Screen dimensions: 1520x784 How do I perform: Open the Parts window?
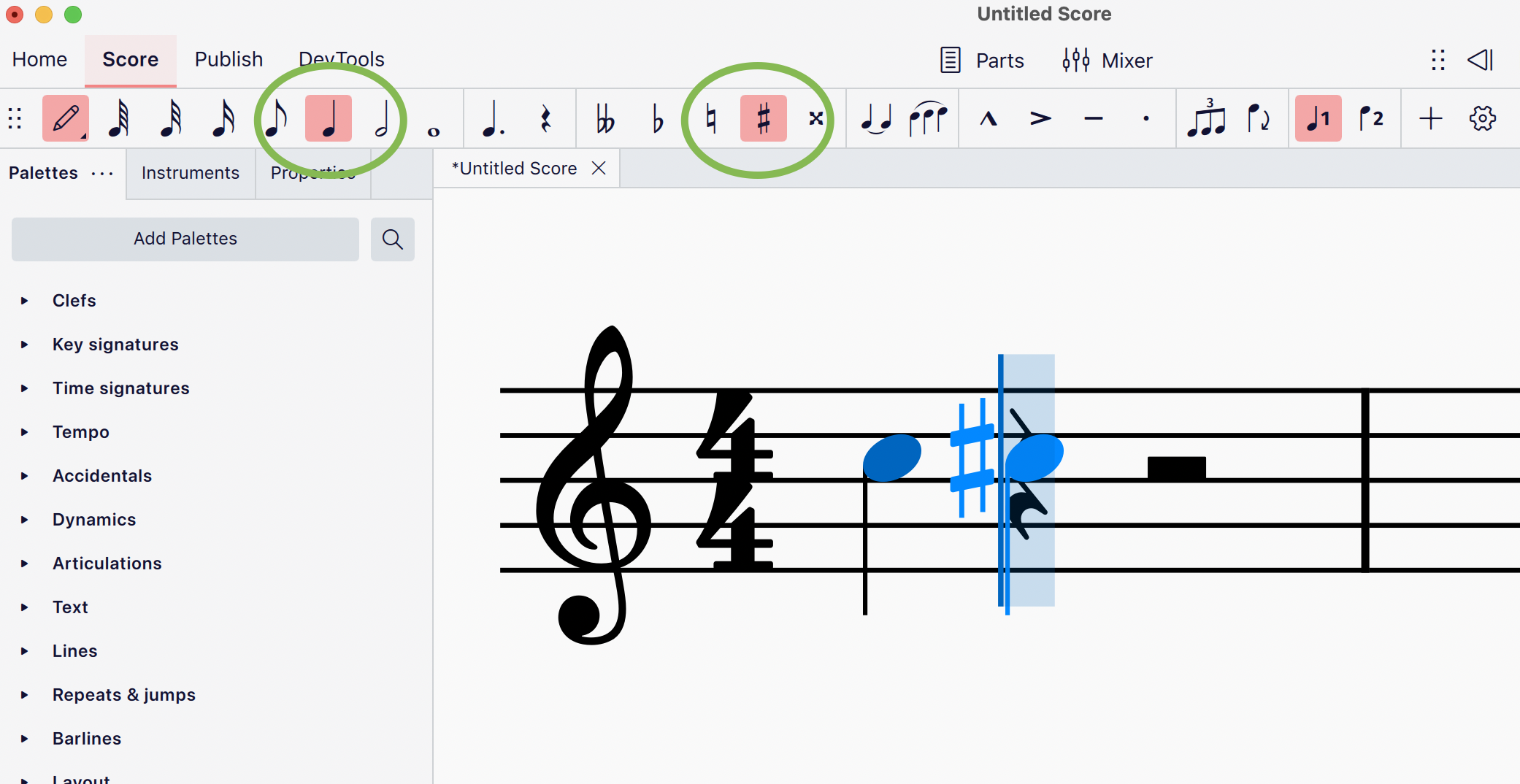click(982, 61)
